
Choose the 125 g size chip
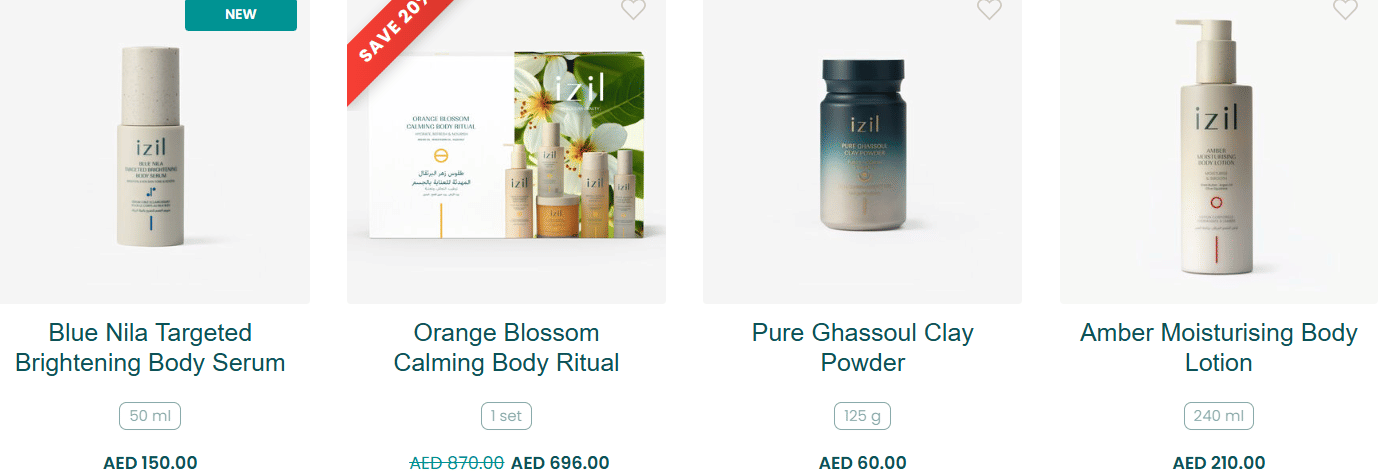[862, 416]
